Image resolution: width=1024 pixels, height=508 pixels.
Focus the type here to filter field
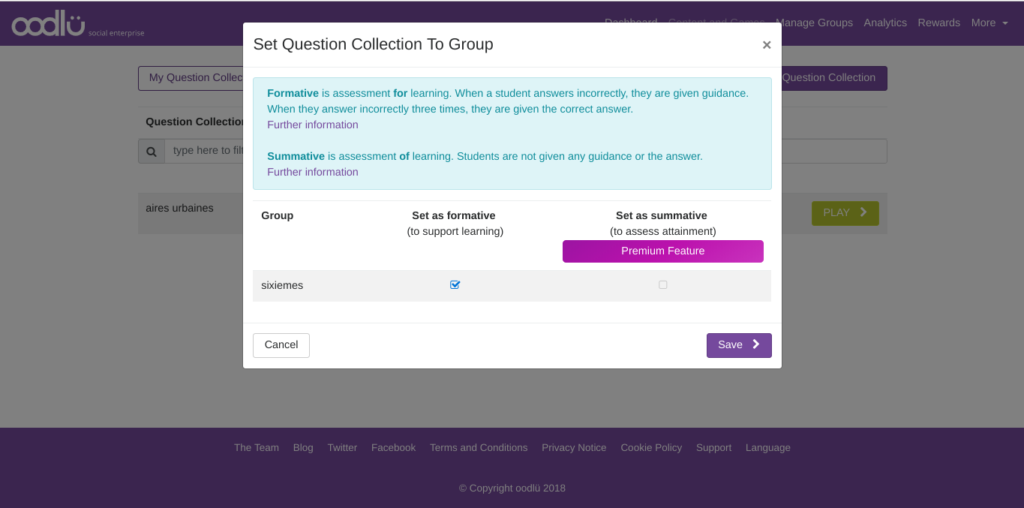pos(207,151)
